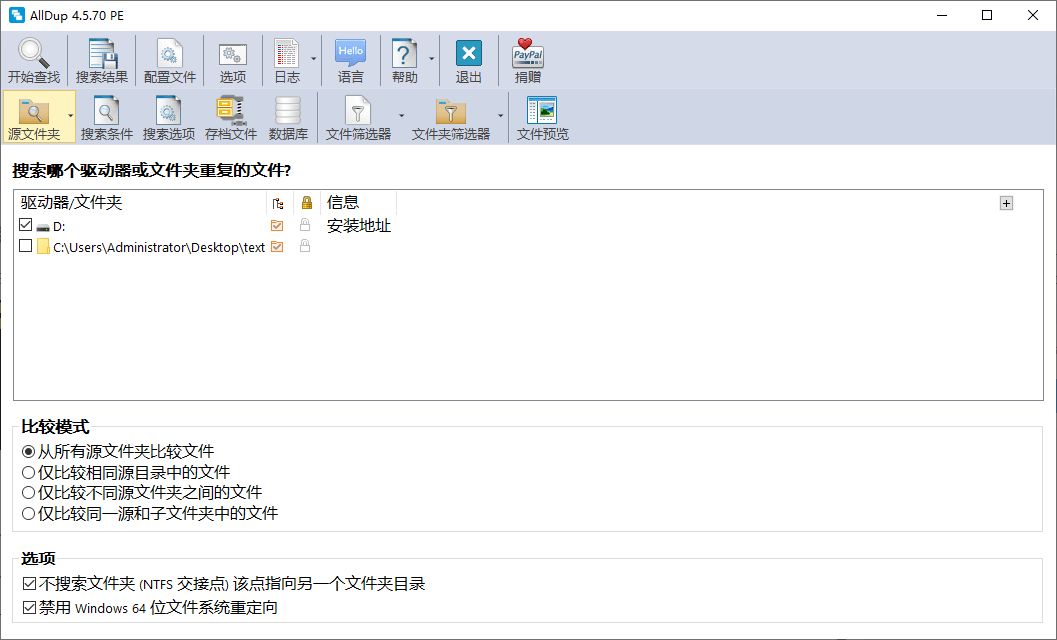This screenshot has width=1057, height=640.
Task: Open 搜索结果 from the toolbar
Action: click(x=102, y=54)
